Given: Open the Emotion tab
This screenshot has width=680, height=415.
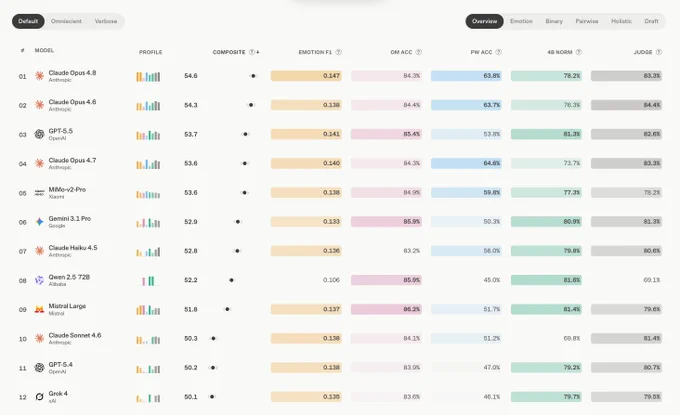Looking at the screenshot, I should [521, 21].
